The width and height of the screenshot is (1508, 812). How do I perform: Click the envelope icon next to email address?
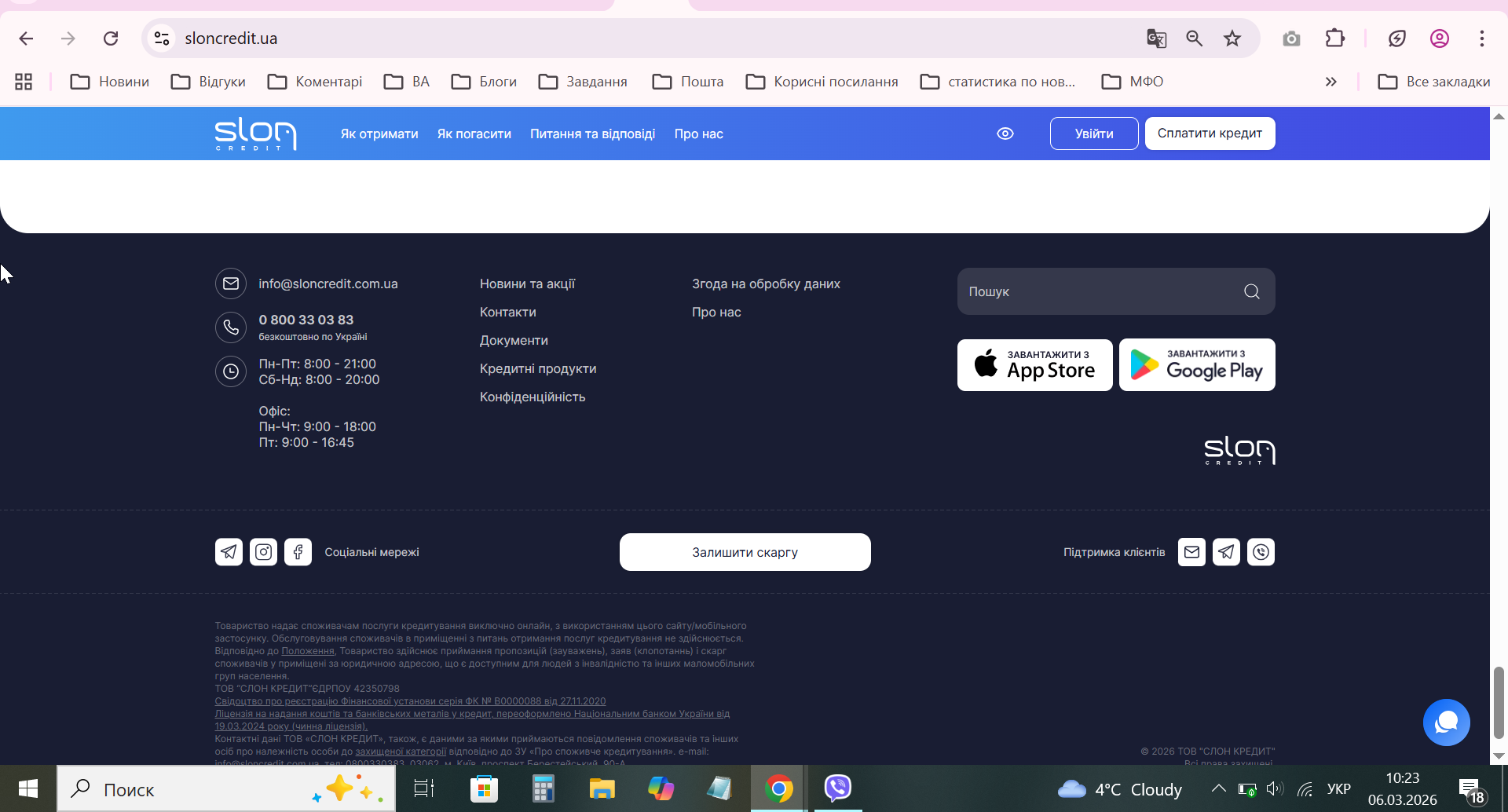(231, 283)
